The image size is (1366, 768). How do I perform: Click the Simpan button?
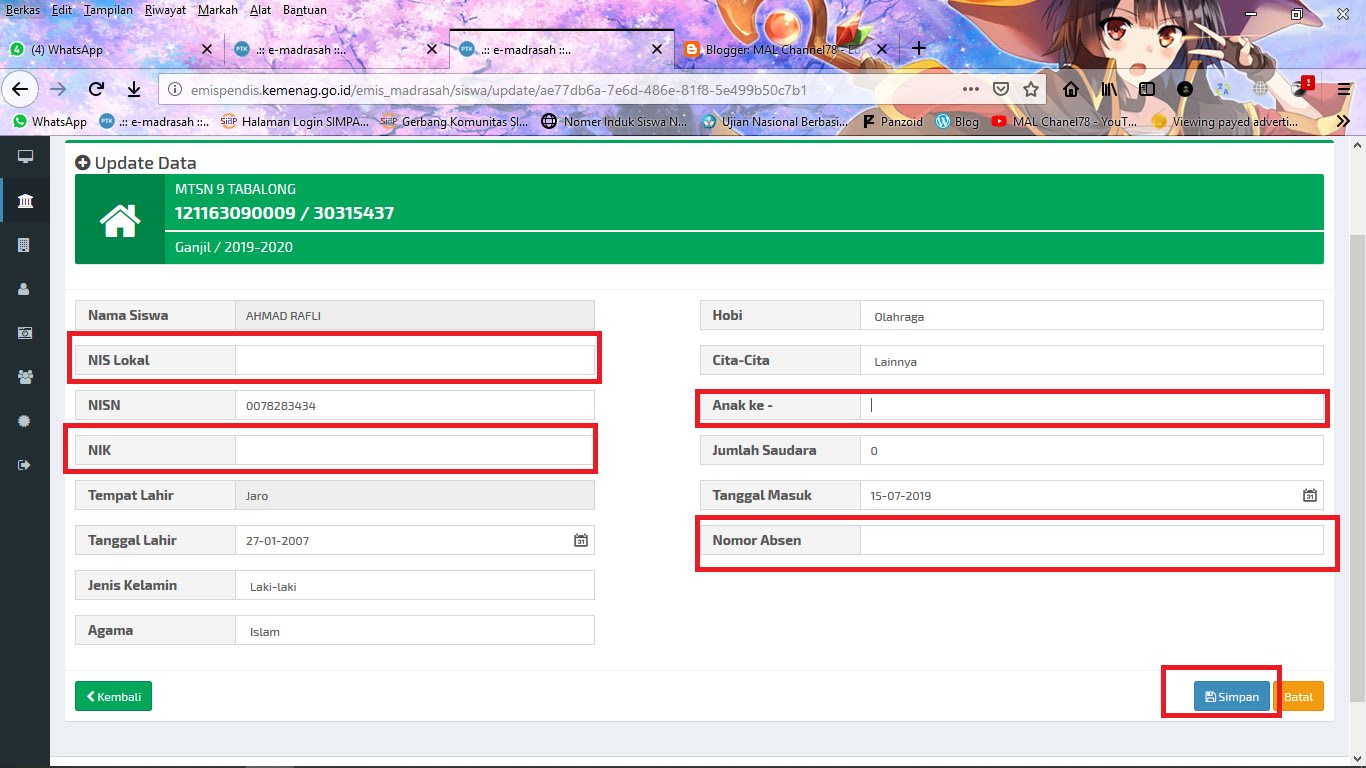click(x=1232, y=696)
